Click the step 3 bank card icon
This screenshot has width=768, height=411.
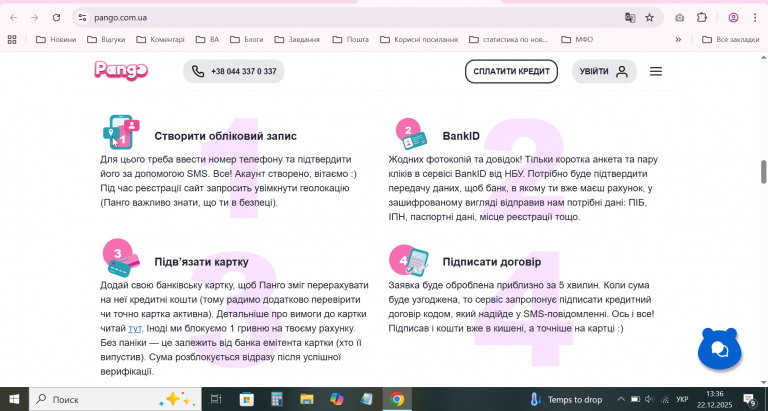(121, 258)
